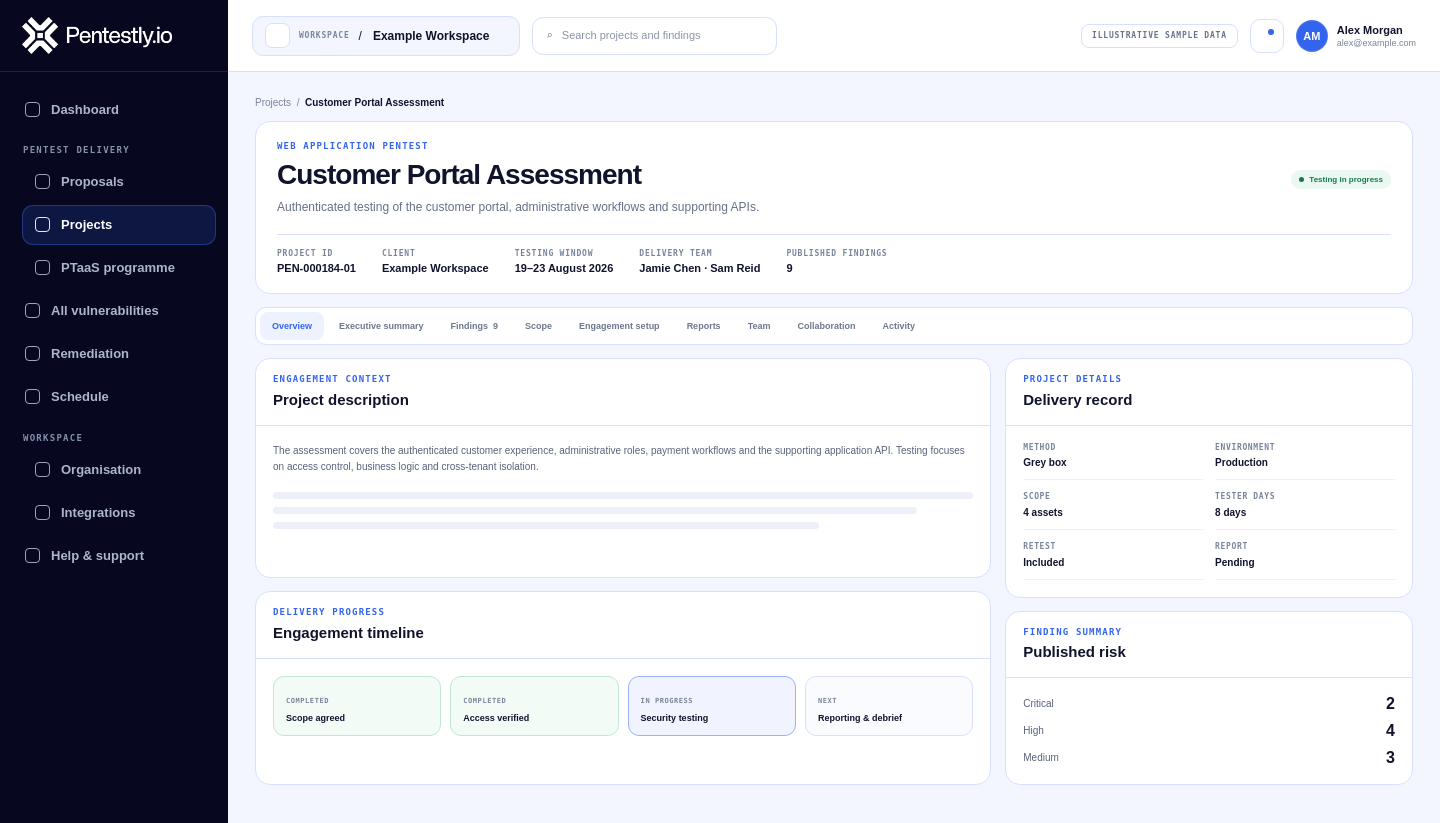Click the High risk count row

pos(1209,731)
